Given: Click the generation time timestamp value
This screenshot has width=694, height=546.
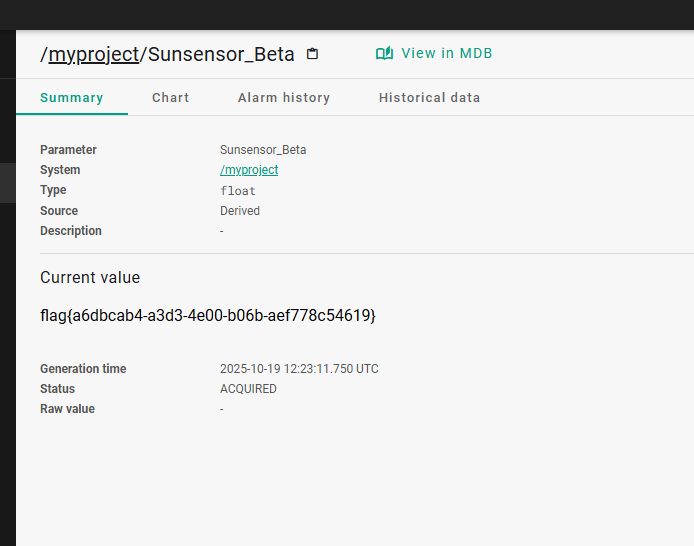Looking at the screenshot, I should pos(299,369).
